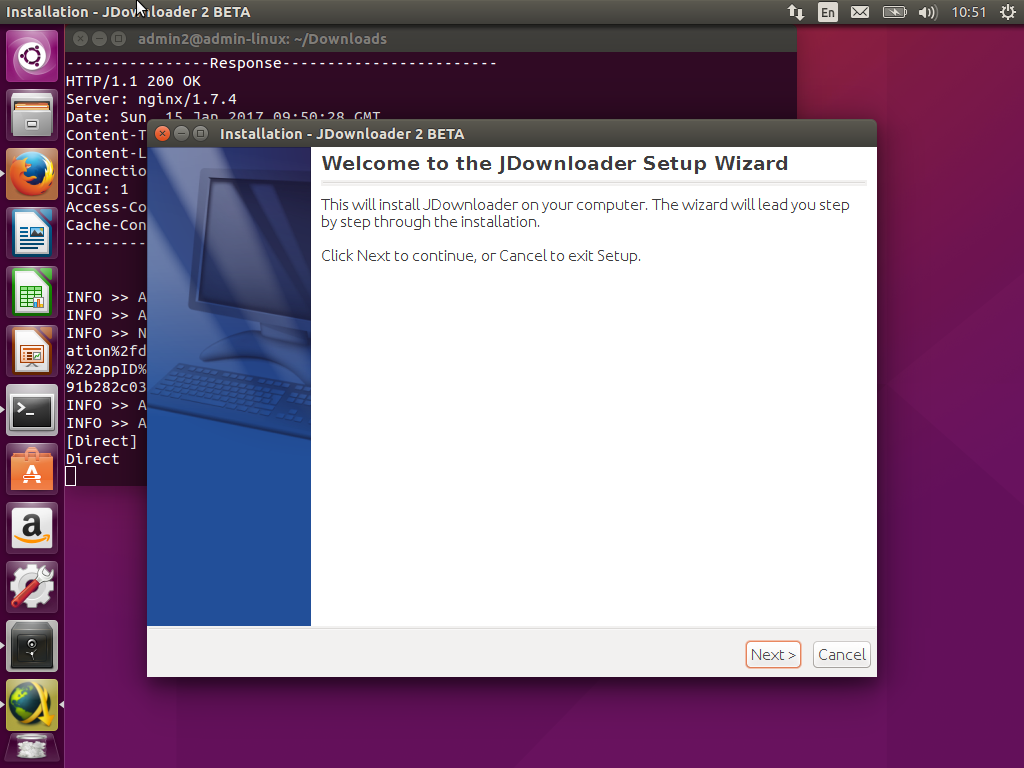
Task: Open the En keyboard layout indicator
Action: point(827,12)
